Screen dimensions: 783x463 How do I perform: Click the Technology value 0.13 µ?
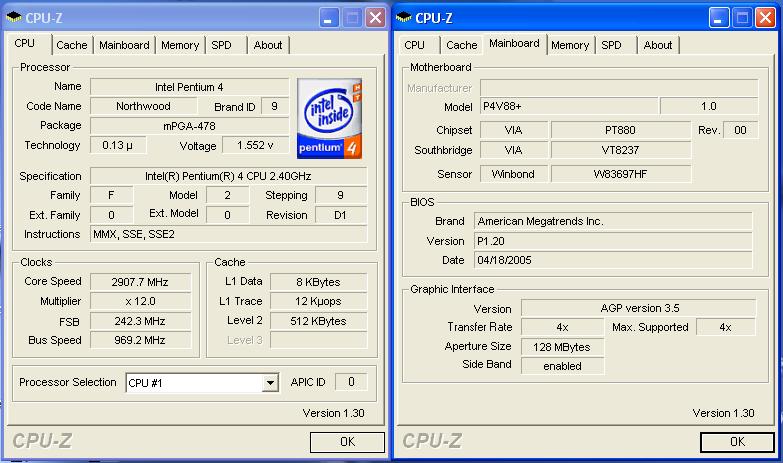(x=118, y=145)
